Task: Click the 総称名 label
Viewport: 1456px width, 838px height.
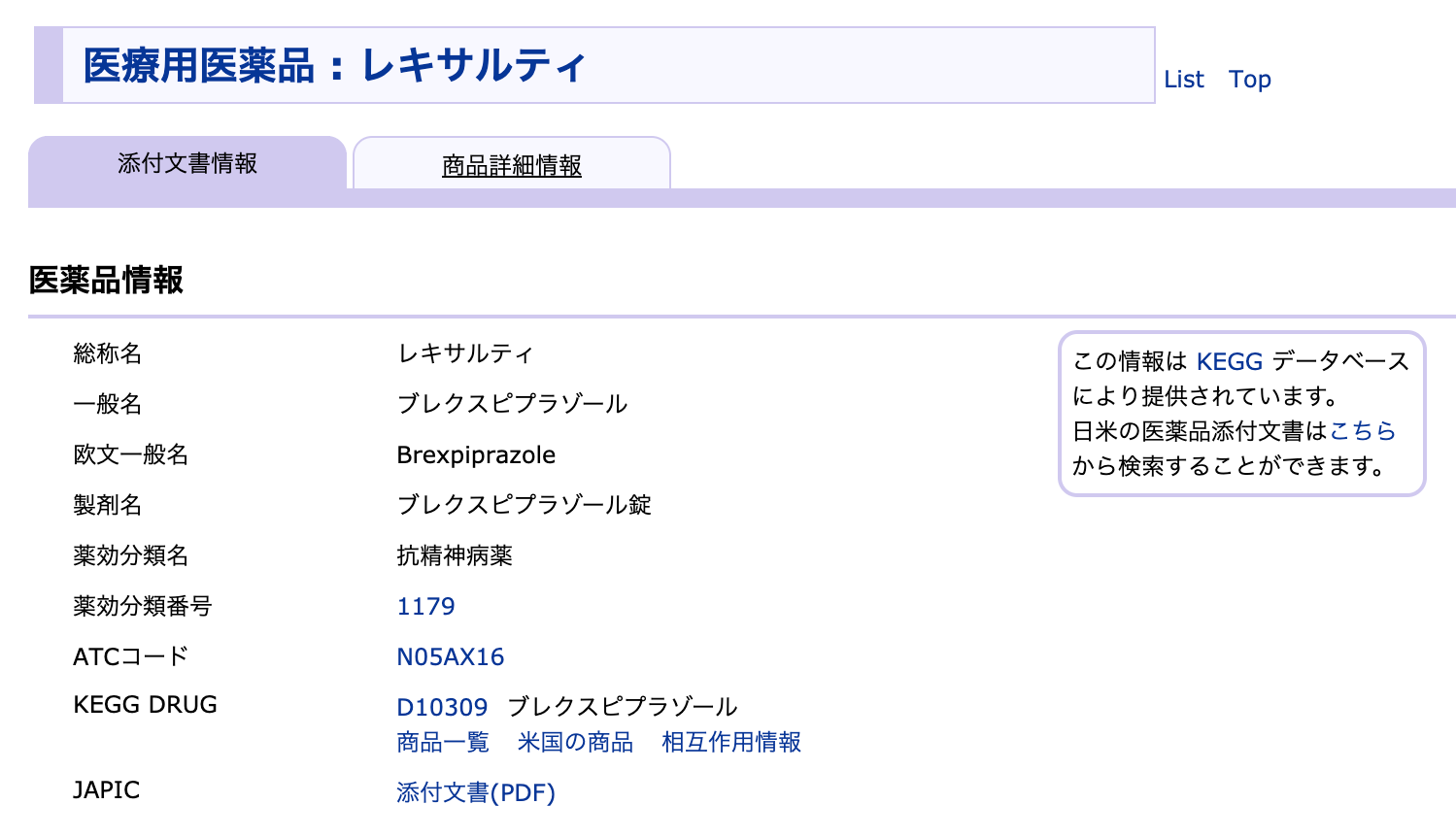Action: [108, 354]
